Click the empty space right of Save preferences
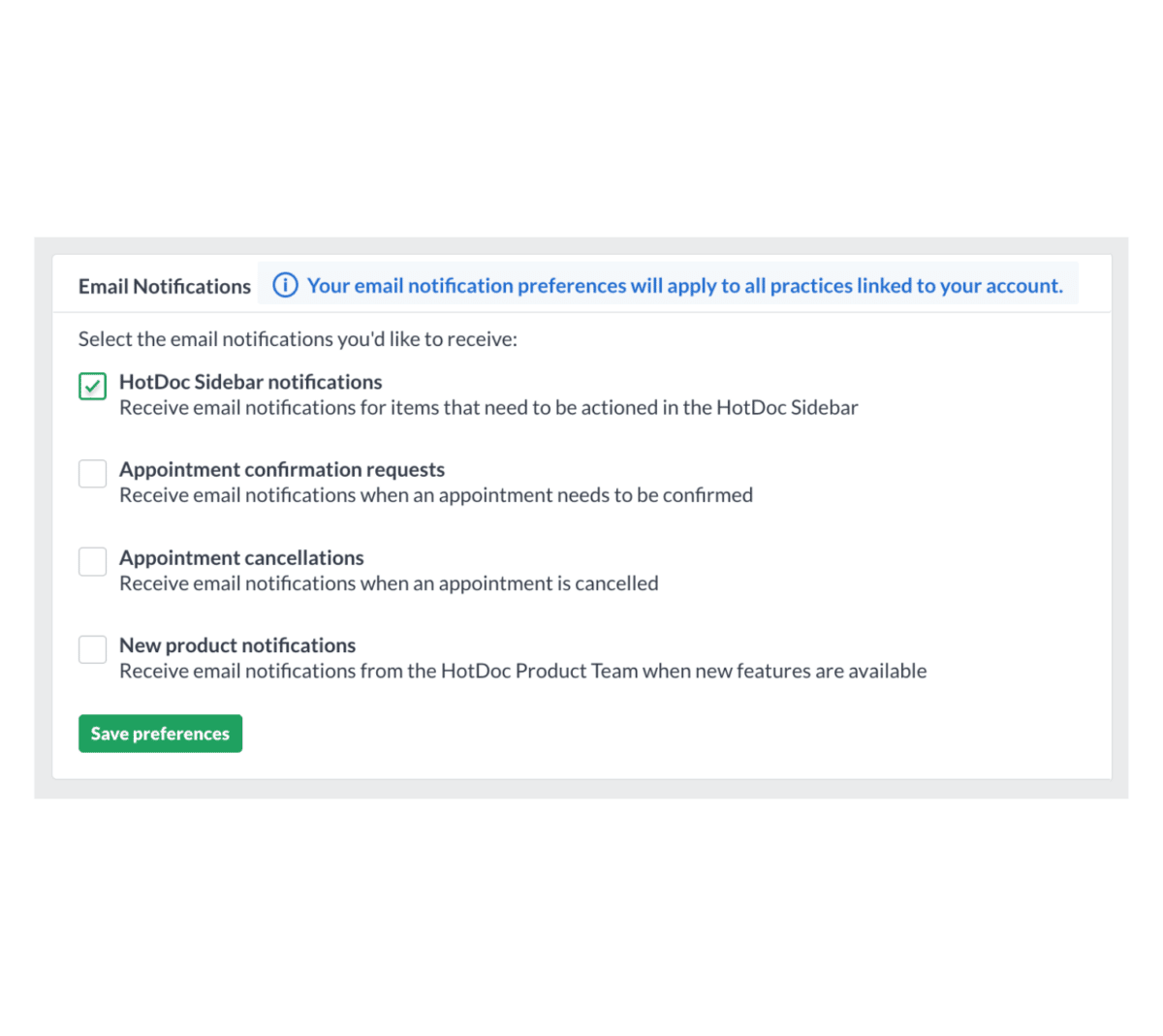 pyautogui.click(x=630, y=734)
